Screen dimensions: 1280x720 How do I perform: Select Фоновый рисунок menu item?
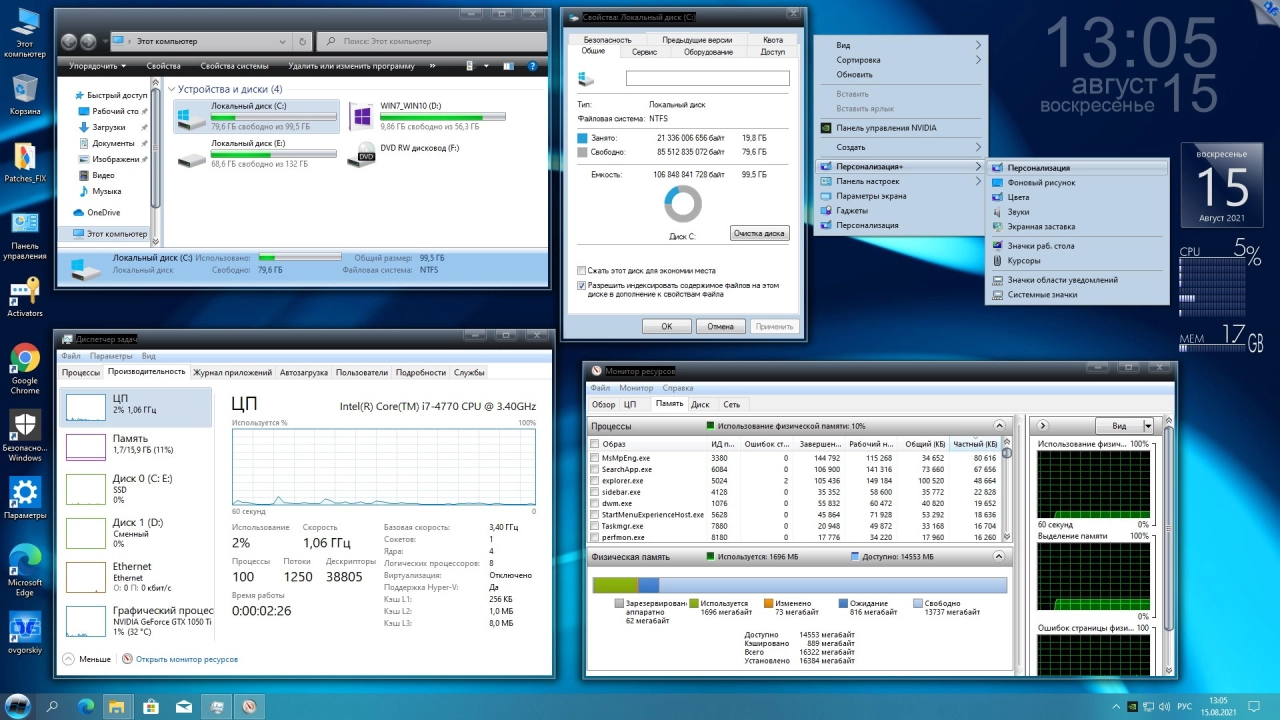1076,183
